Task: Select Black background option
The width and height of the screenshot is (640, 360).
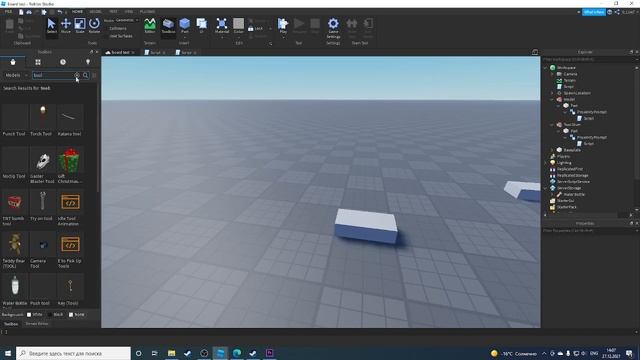Action: click(x=56, y=315)
